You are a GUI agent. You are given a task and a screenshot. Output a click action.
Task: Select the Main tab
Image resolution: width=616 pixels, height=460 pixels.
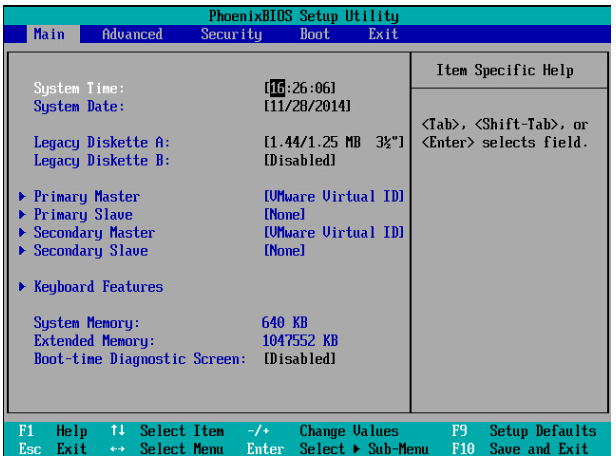(49, 34)
